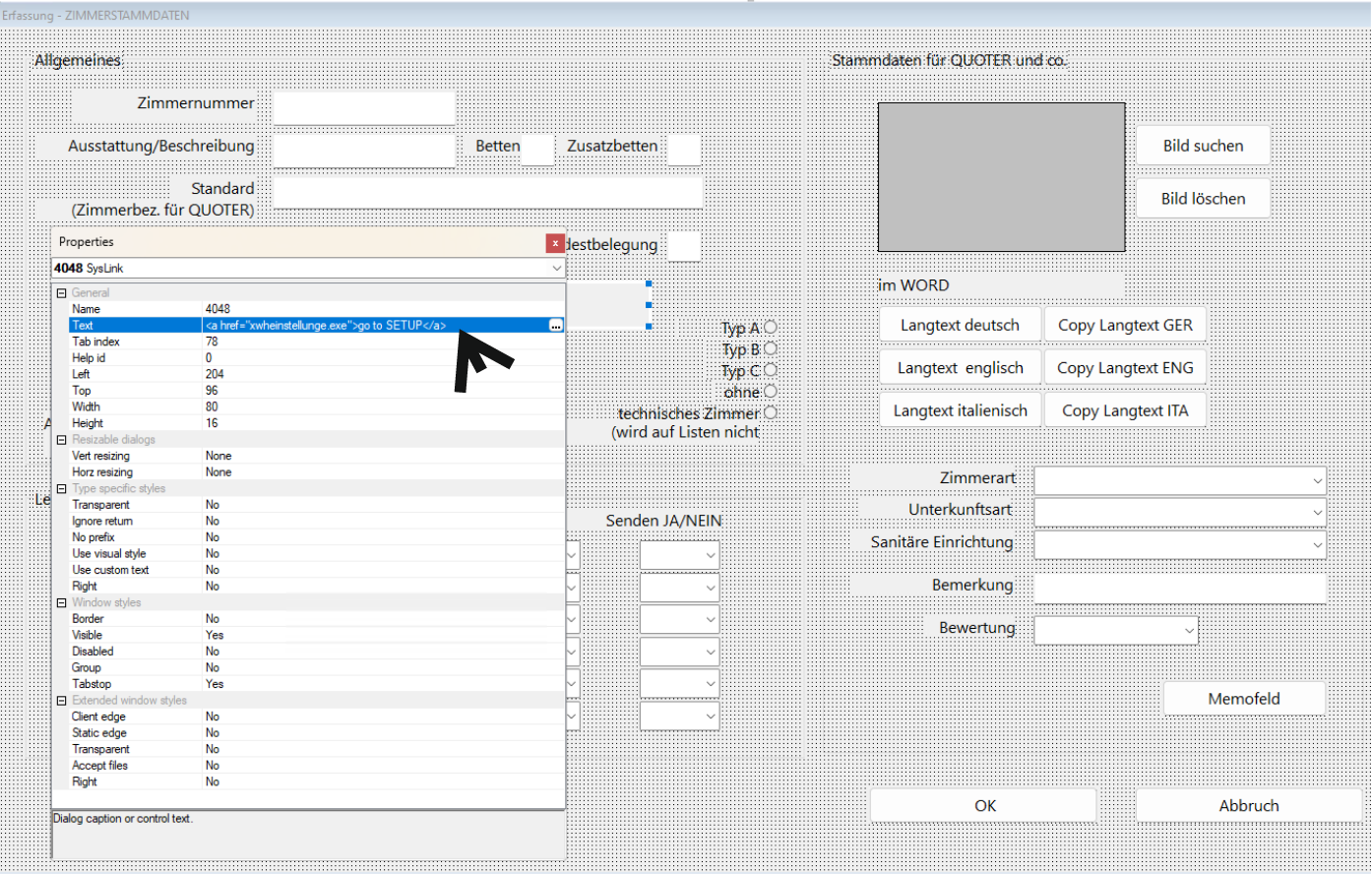This screenshot has width=1372, height=874.
Task: Select the Use custom text property row
Action: pyautogui.click(x=309, y=570)
